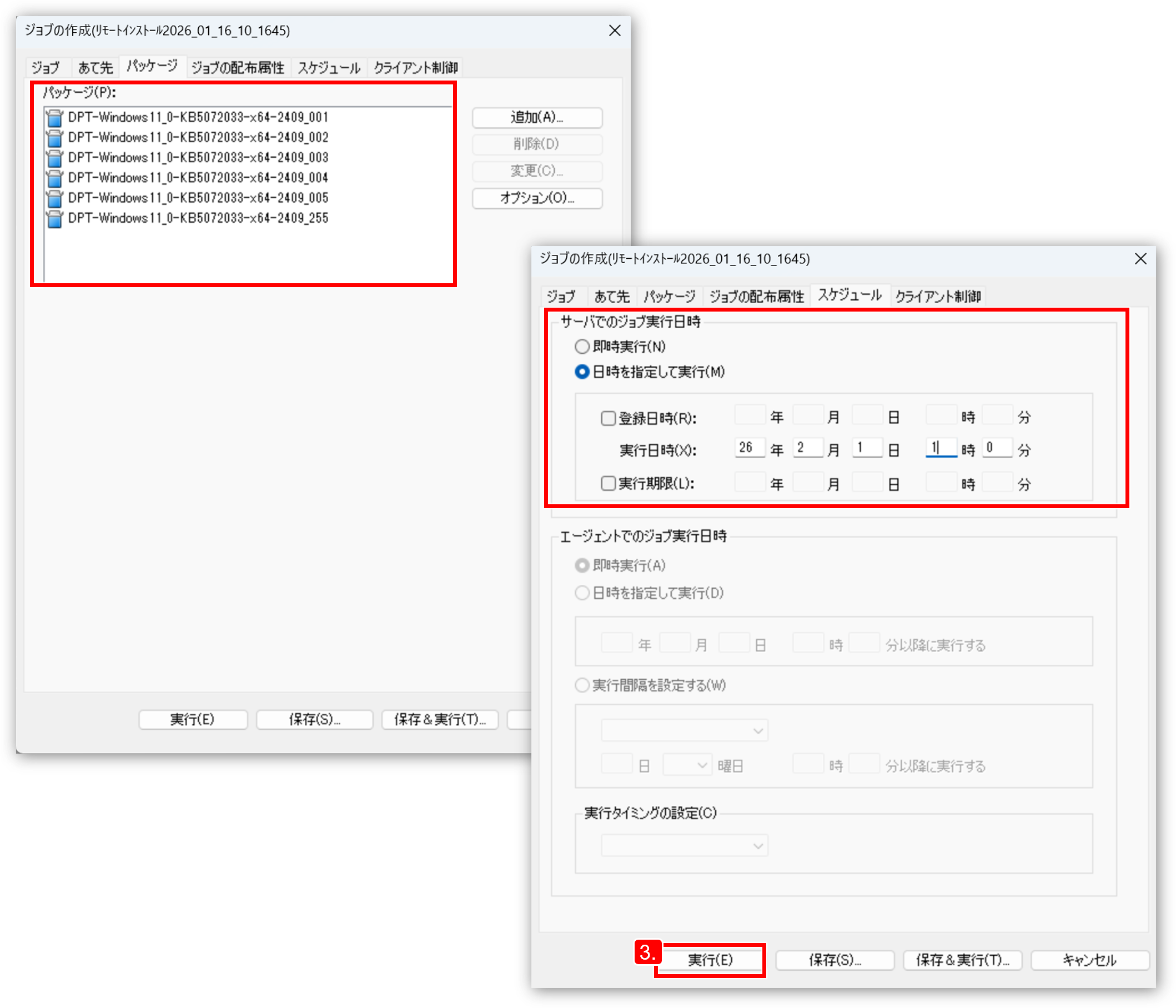Open the 実行タイミングの設定 dropdown
Screen dimensions: 1176x1008
pyautogui.click(x=684, y=846)
